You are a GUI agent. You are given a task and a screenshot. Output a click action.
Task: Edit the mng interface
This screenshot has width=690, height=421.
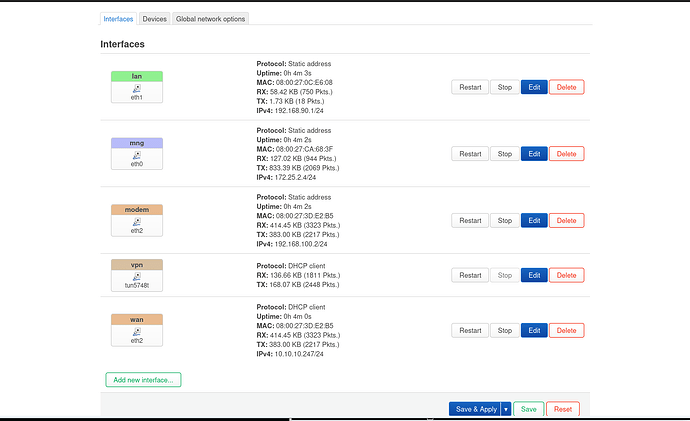(534, 154)
